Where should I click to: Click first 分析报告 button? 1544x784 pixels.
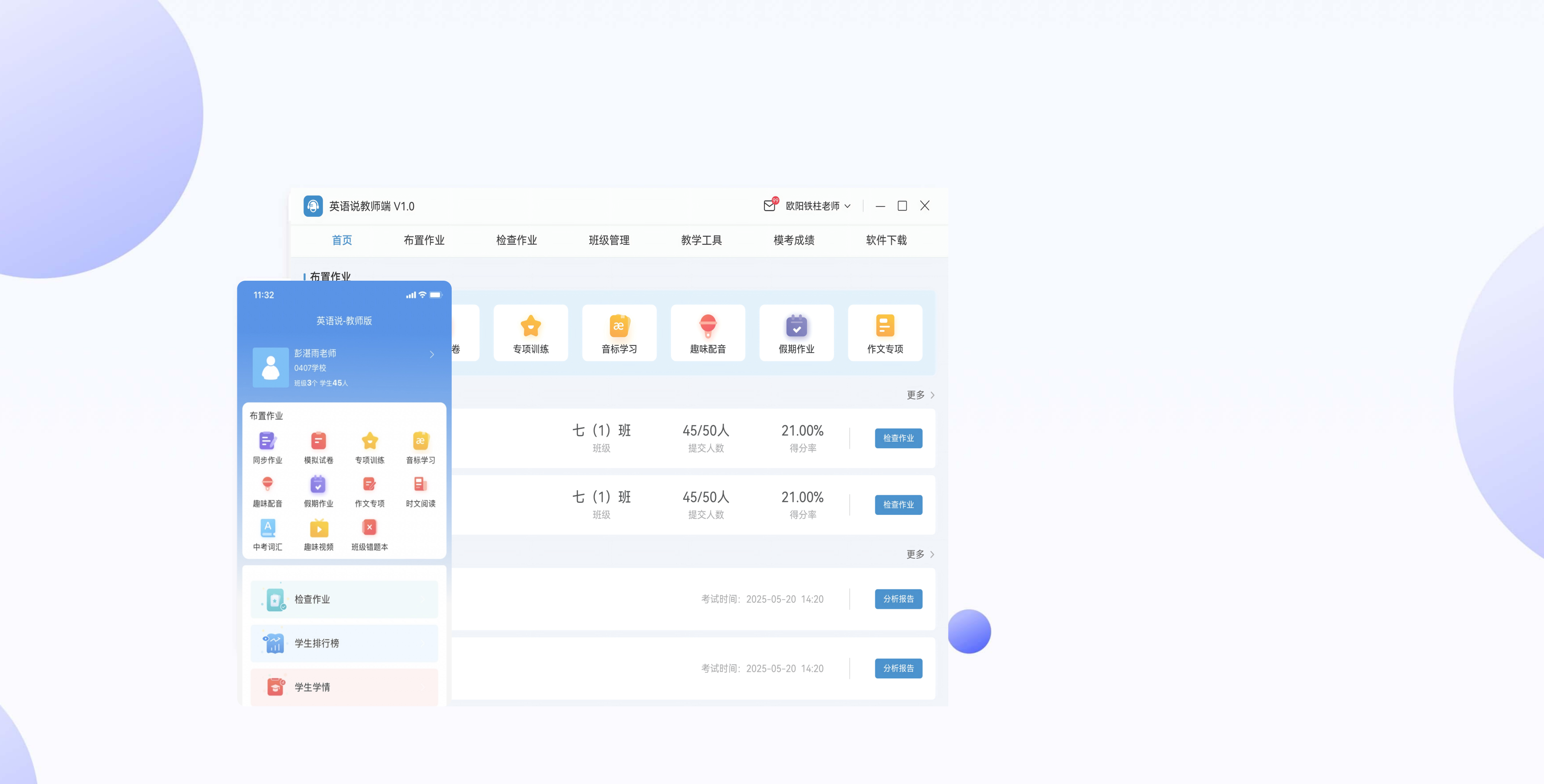(898, 599)
